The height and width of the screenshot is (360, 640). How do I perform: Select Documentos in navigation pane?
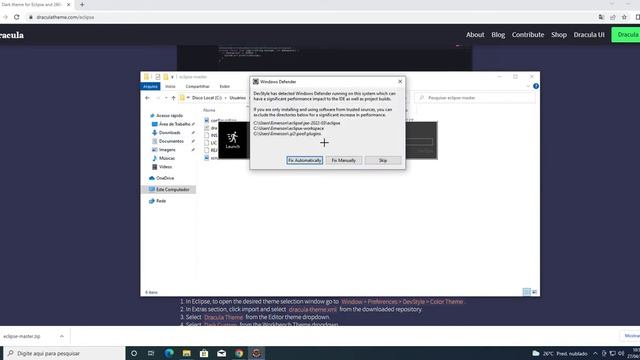point(171,141)
